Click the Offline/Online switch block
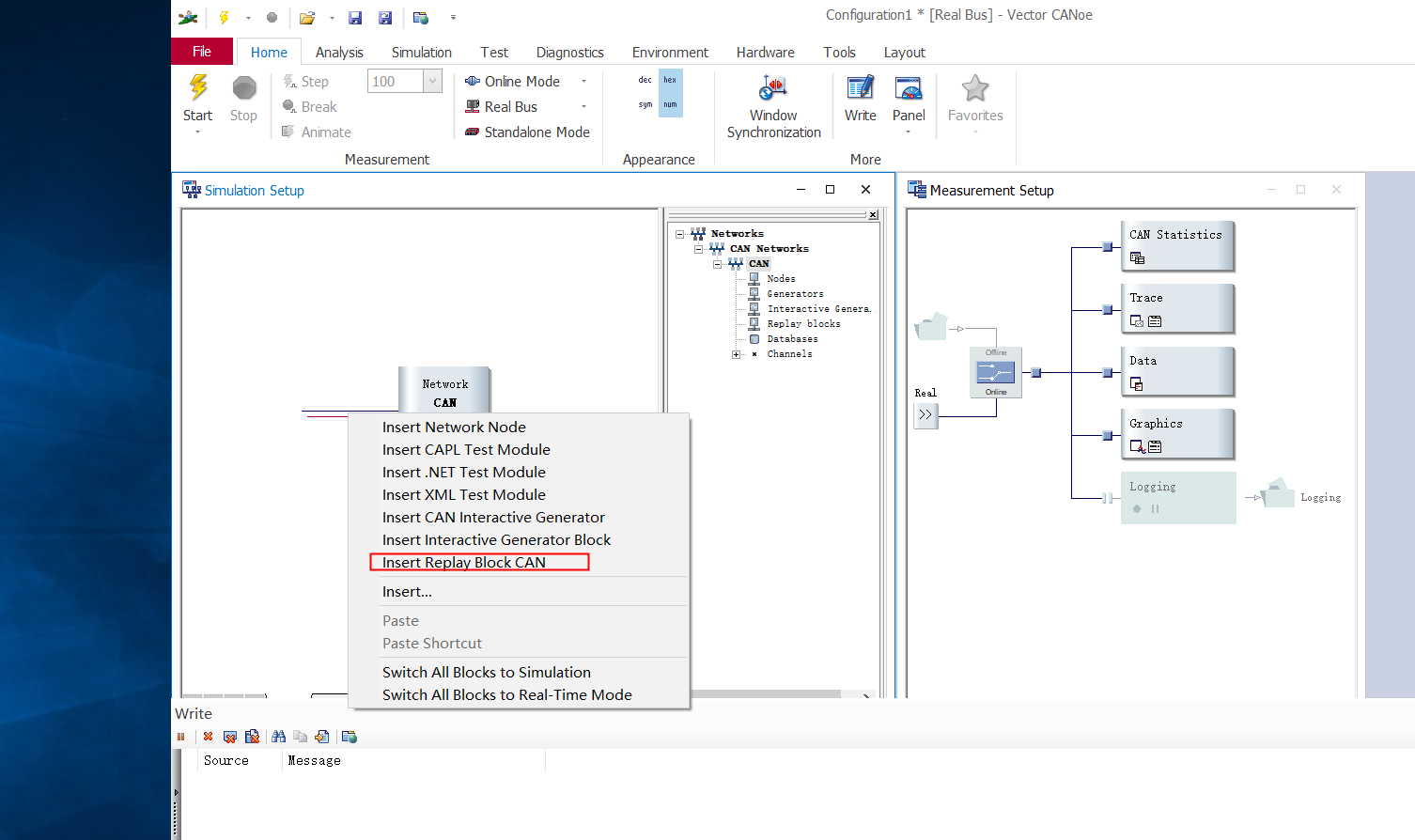The height and width of the screenshot is (840, 1415). click(995, 372)
